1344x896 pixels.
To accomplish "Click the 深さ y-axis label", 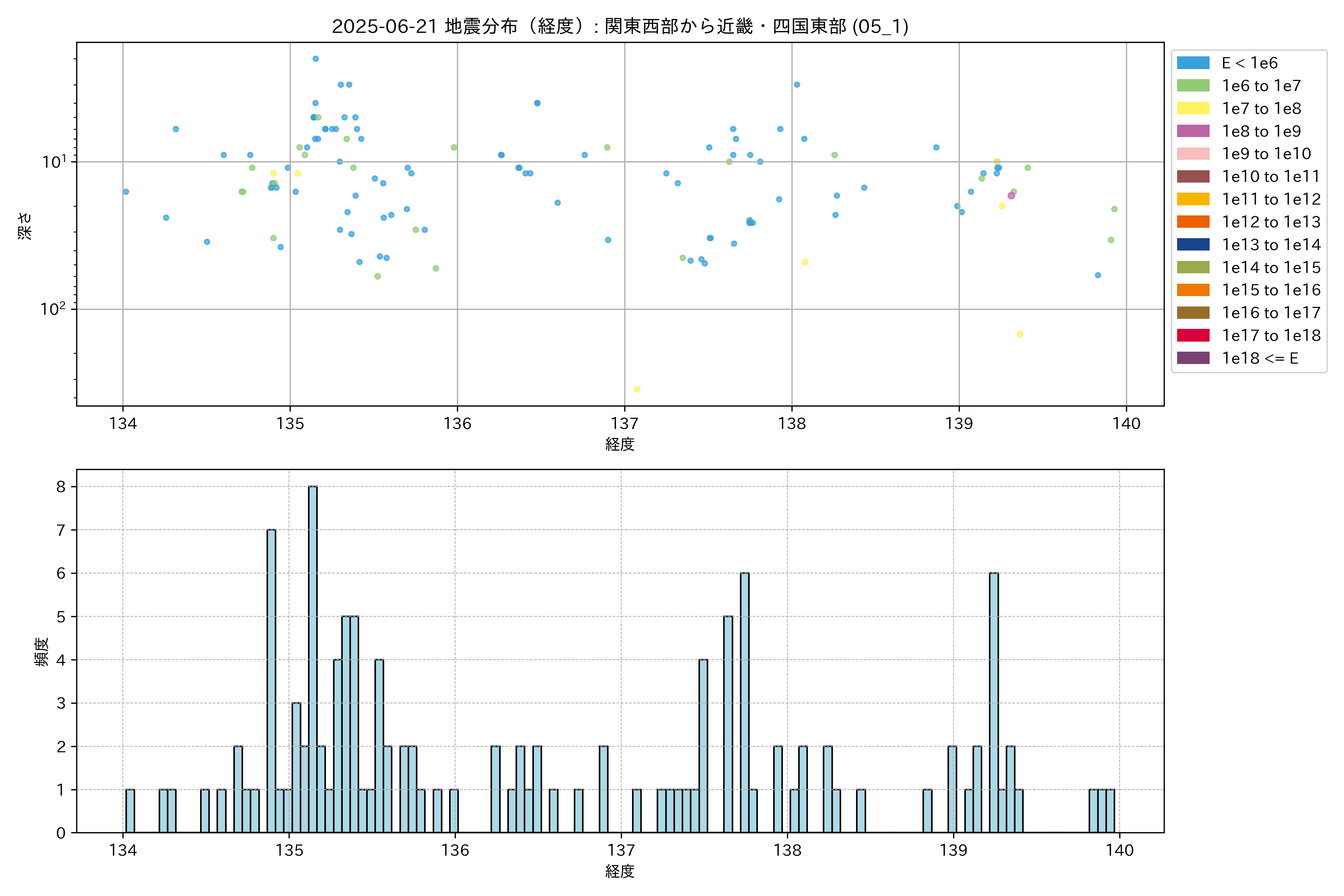I will (x=25, y=226).
